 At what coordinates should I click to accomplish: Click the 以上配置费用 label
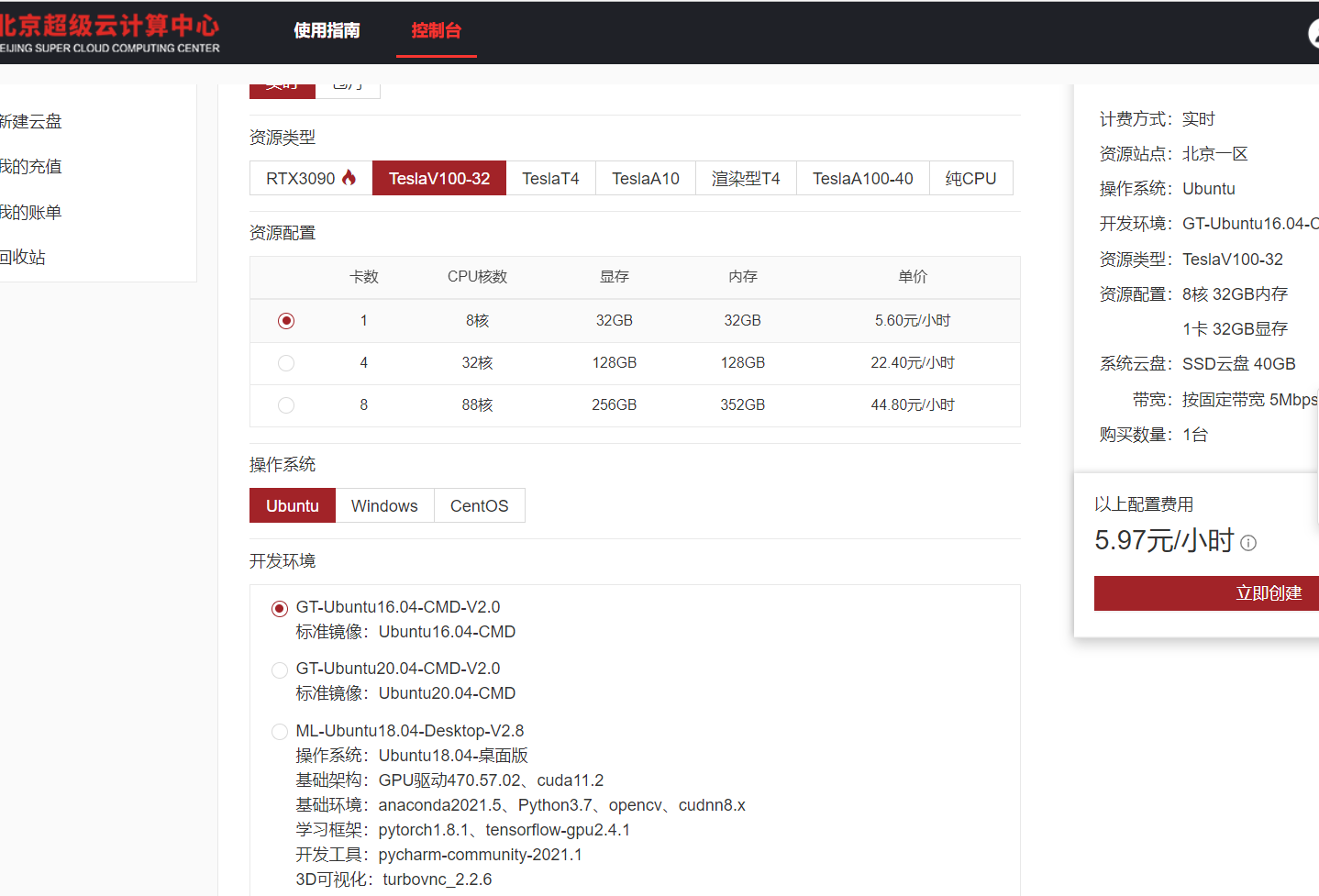point(1144,504)
